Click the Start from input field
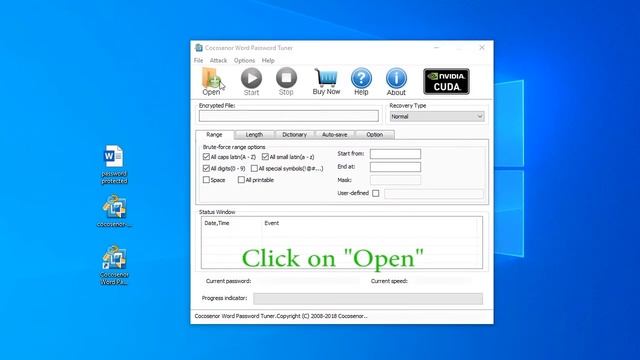The image size is (640, 360). tap(395, 154)
